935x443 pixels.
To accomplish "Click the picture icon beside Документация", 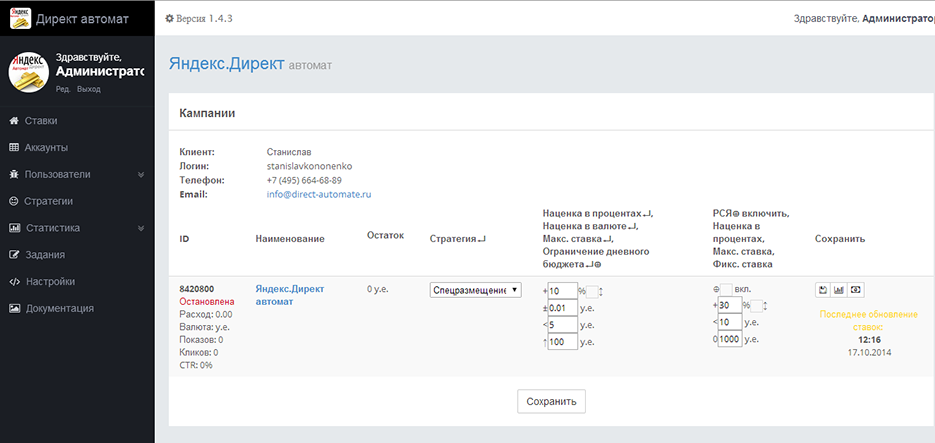I will (14, 308).
